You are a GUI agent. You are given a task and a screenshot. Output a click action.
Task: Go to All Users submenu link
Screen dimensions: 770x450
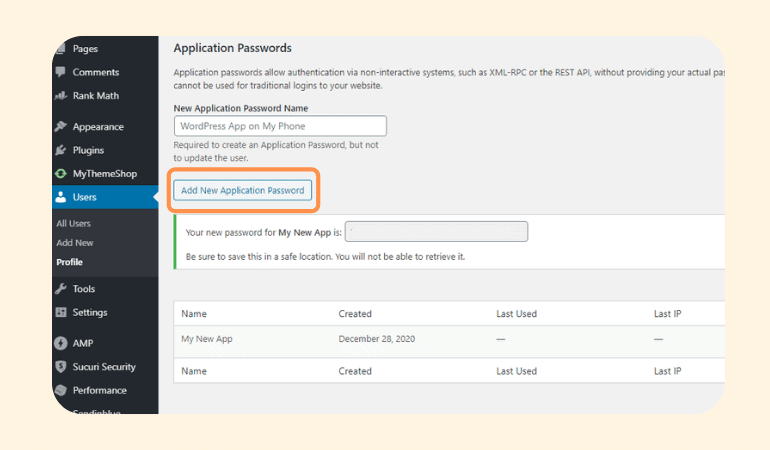tap(74, 224)
